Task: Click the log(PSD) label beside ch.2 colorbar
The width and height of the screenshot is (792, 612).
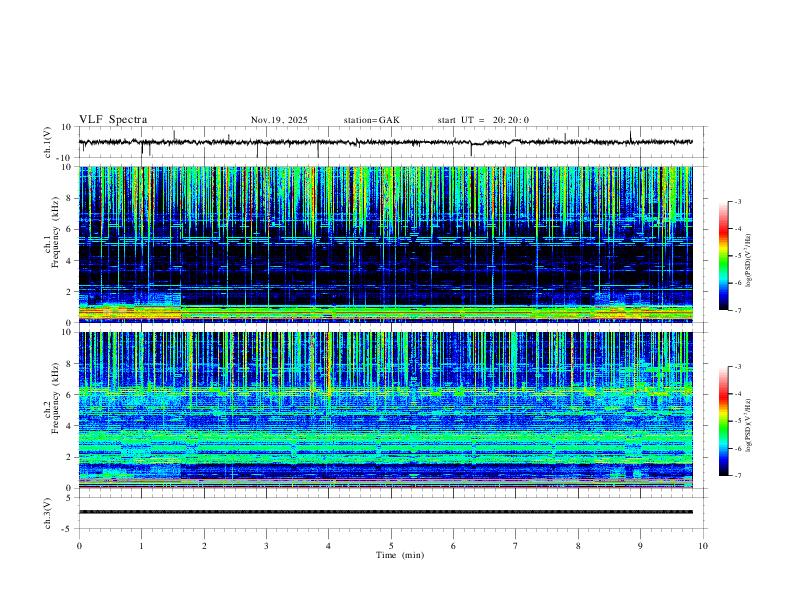Action: 749,425
